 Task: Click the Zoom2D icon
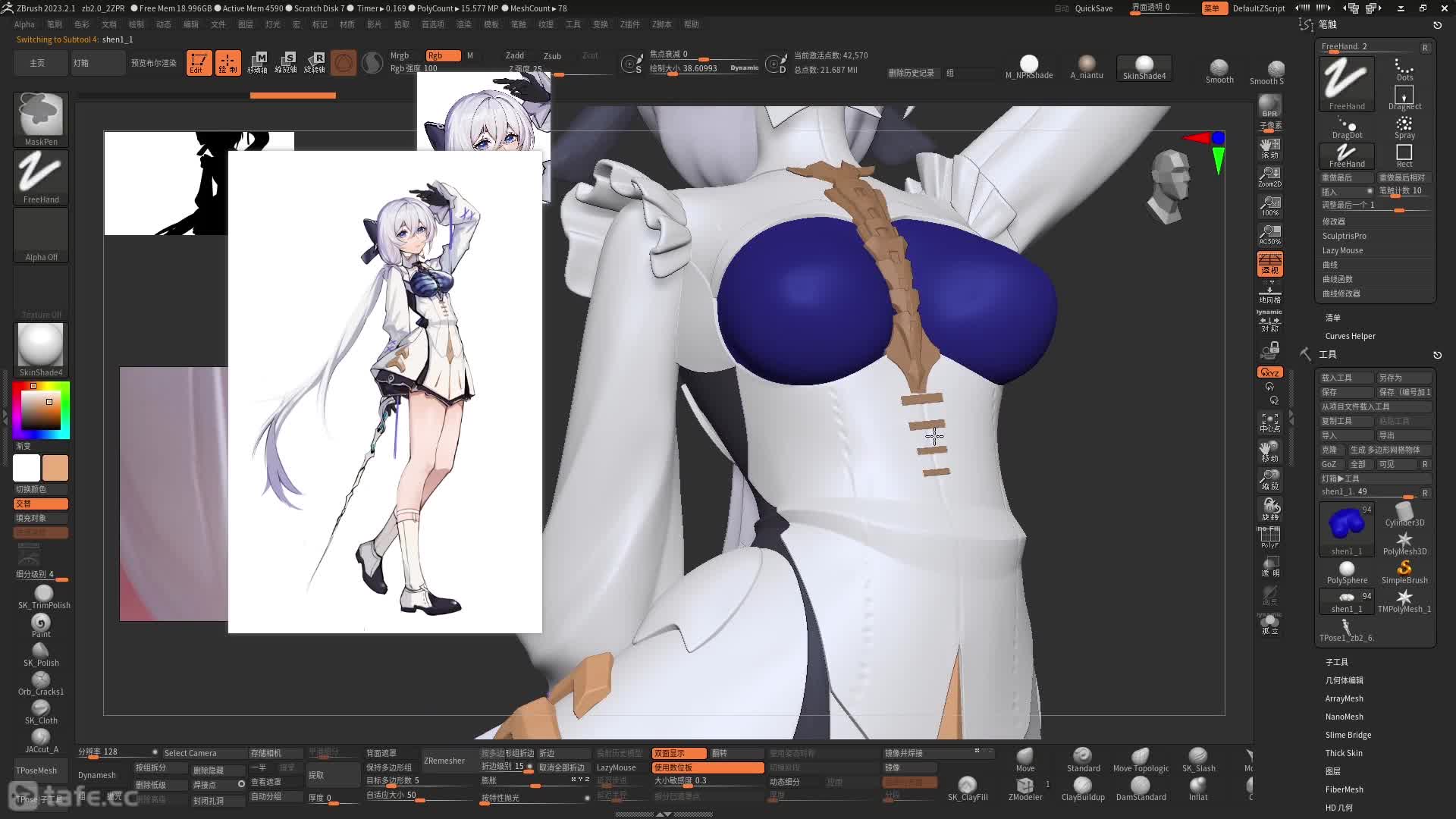click(x=1270, y=177)
